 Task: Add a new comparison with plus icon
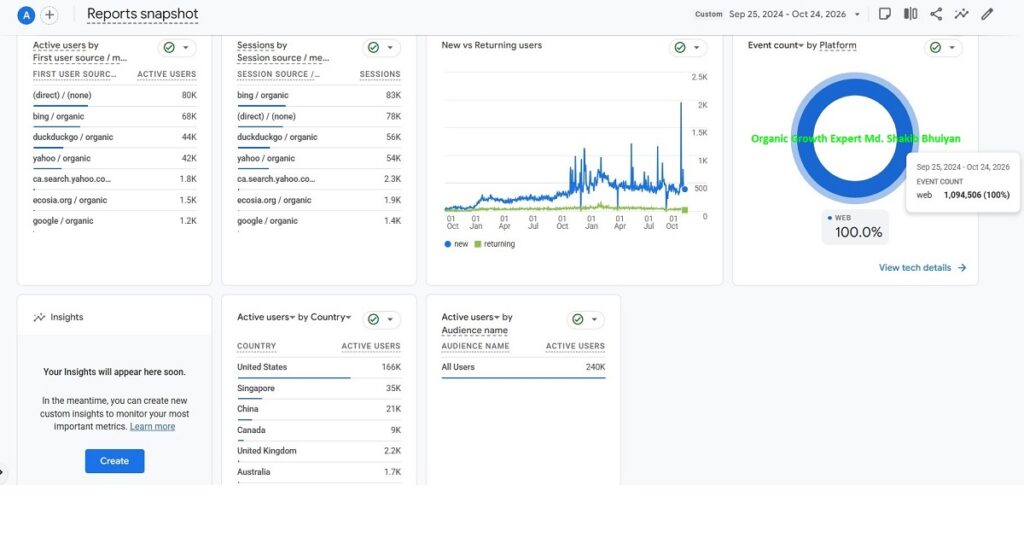[x=49, y=14]
